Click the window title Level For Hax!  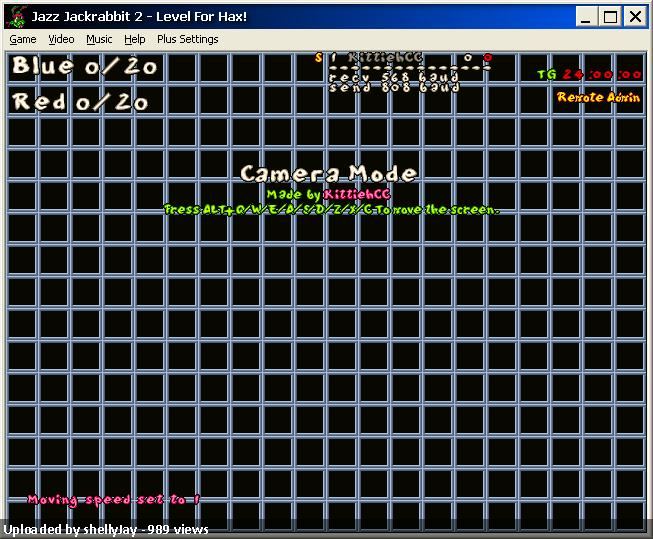point(201,17)
